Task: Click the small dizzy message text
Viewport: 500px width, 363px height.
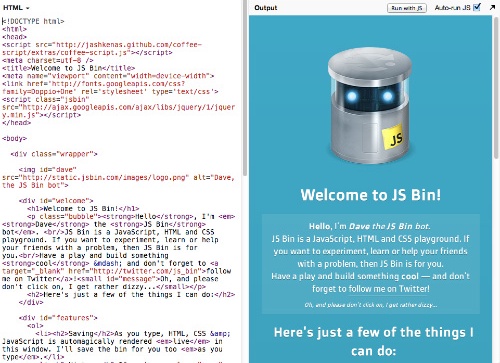Action: pos(371,305)
